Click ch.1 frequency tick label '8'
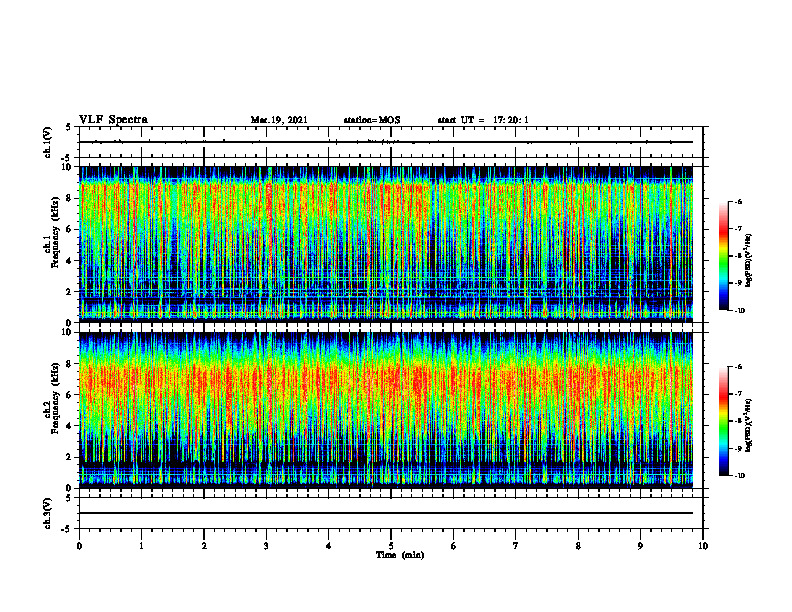This screenshot has height=612, width=792. coord(69,198)
